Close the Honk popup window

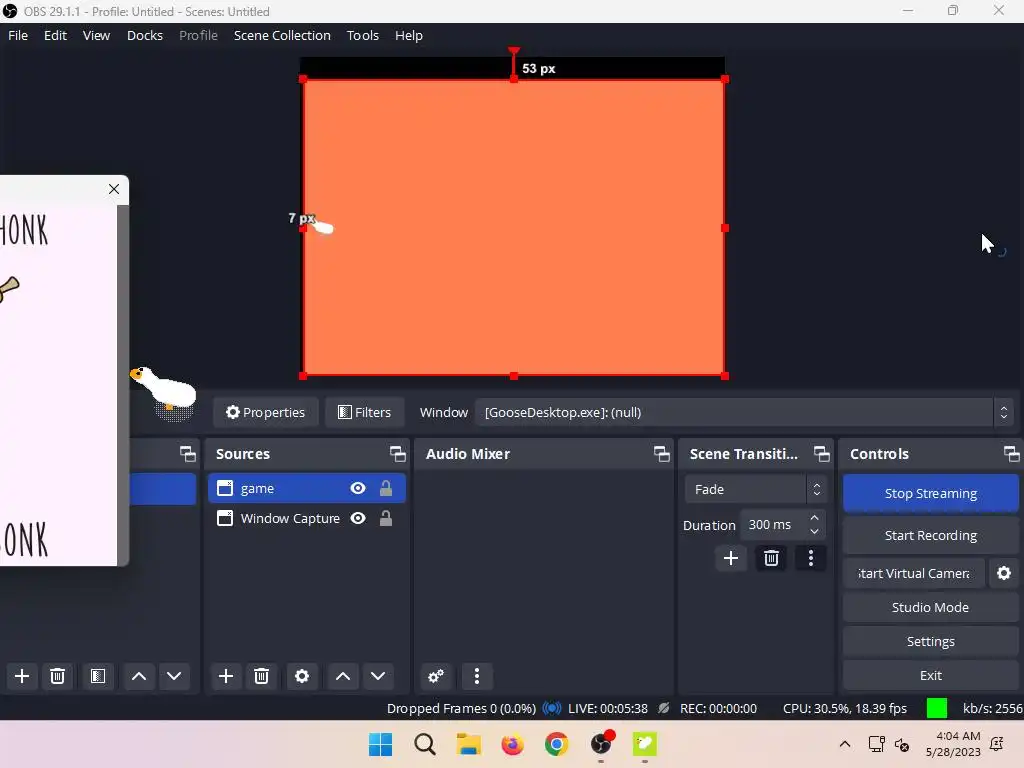tap(114, 189)
